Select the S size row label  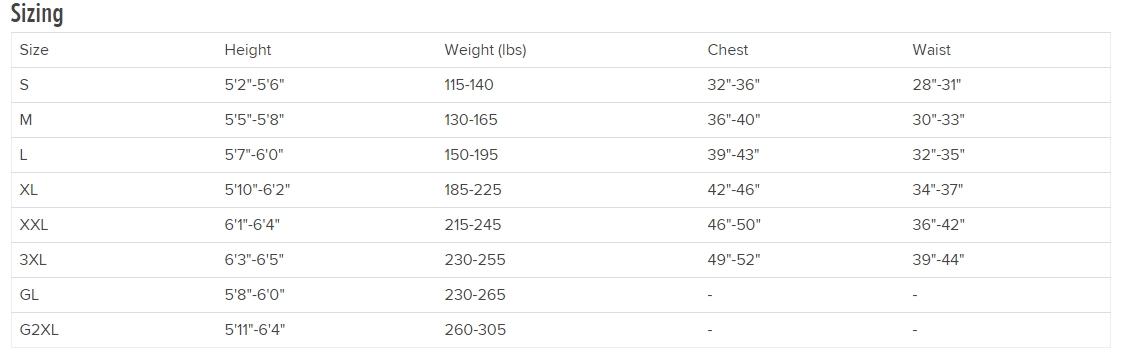24,86
